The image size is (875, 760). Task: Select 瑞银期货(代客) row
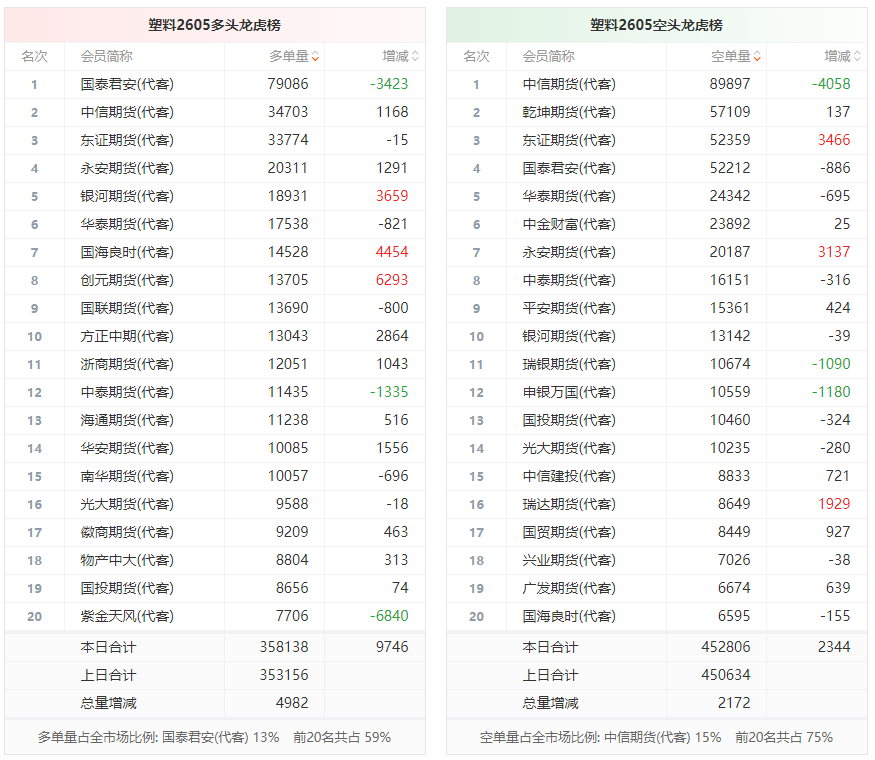click(657, 364)
